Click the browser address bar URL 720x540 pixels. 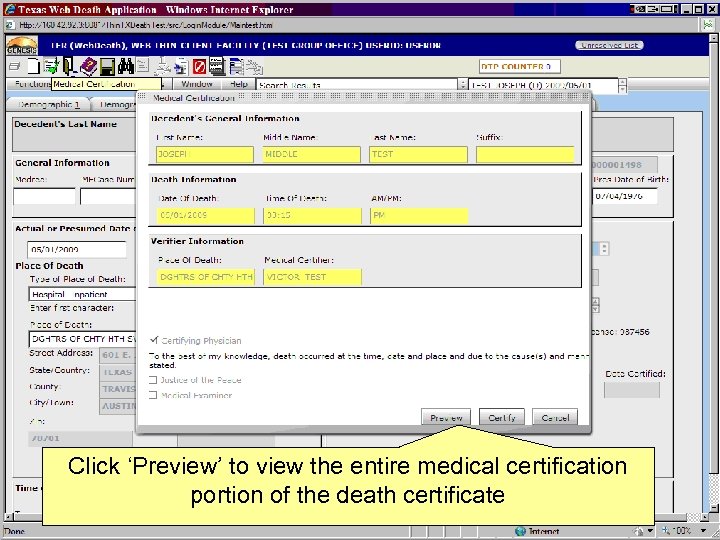146,25
